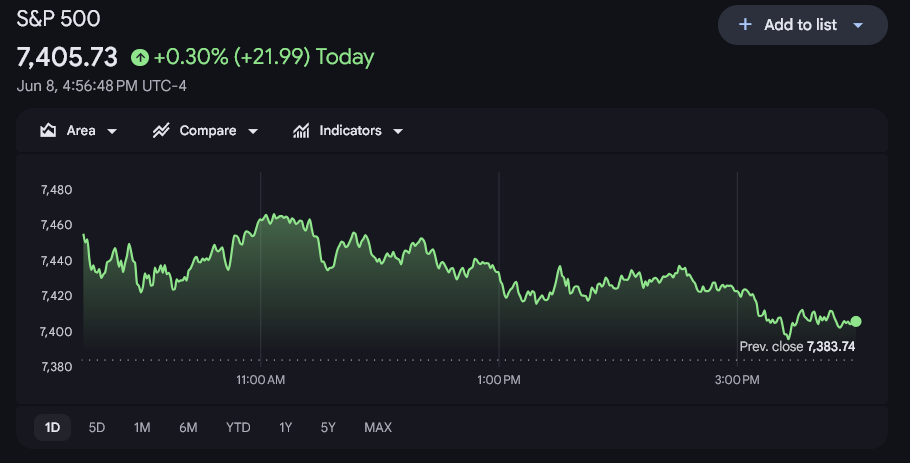910x463 pixels.
Task: Click the Compare button label
Action: point(208,131)
